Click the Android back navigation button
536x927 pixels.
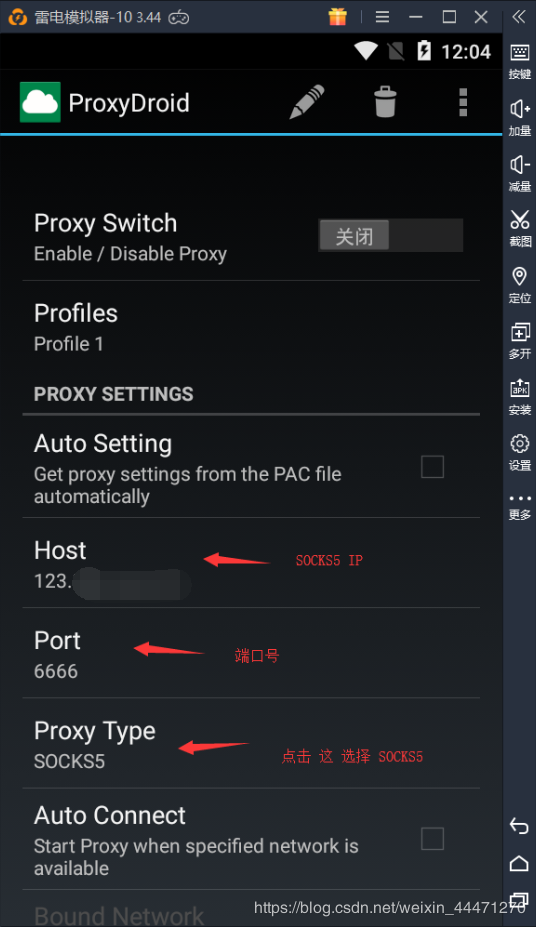pos(519,825)
